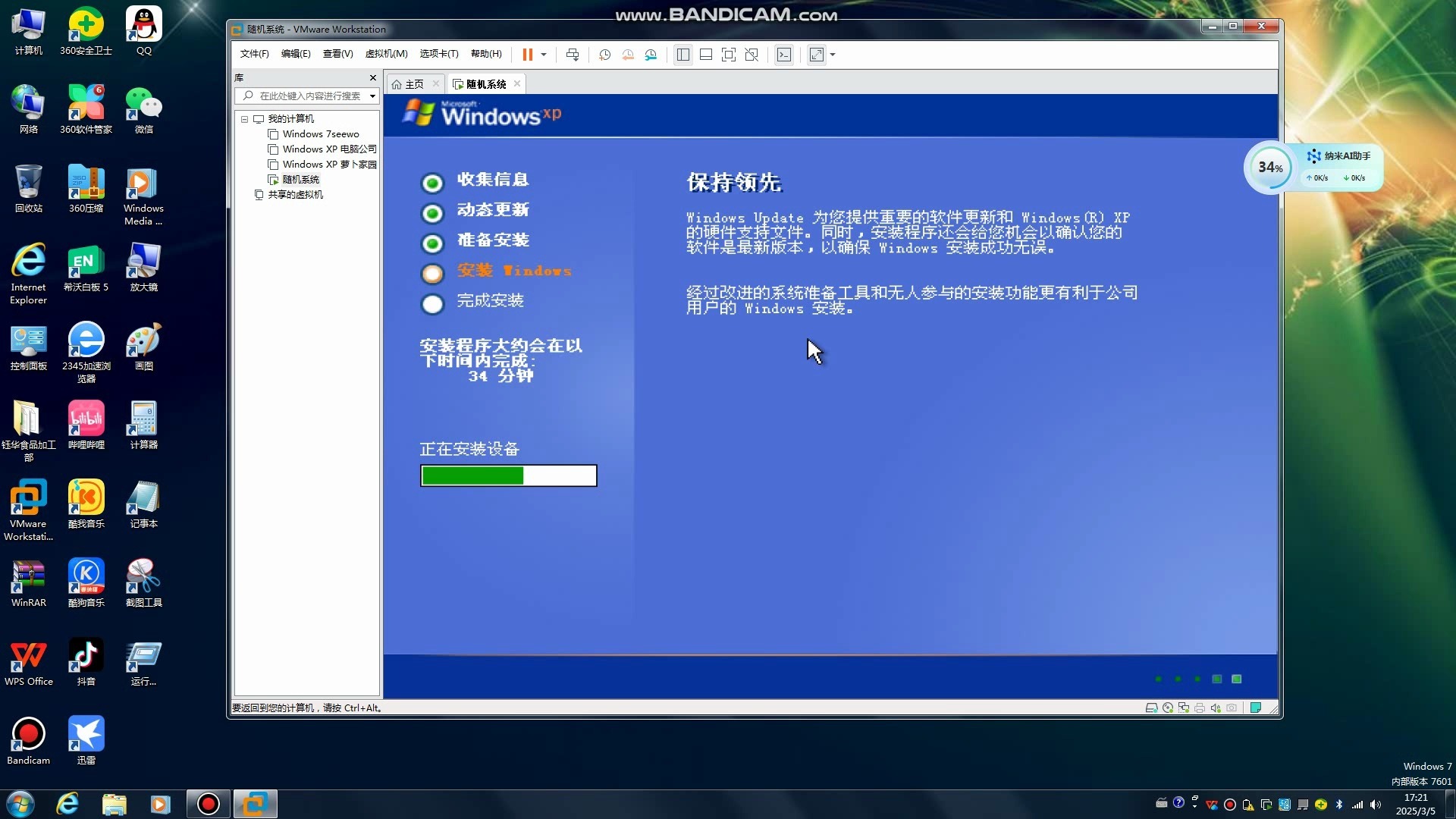Click Bandicam recording icon in taskbar

(x=208, y=804)
